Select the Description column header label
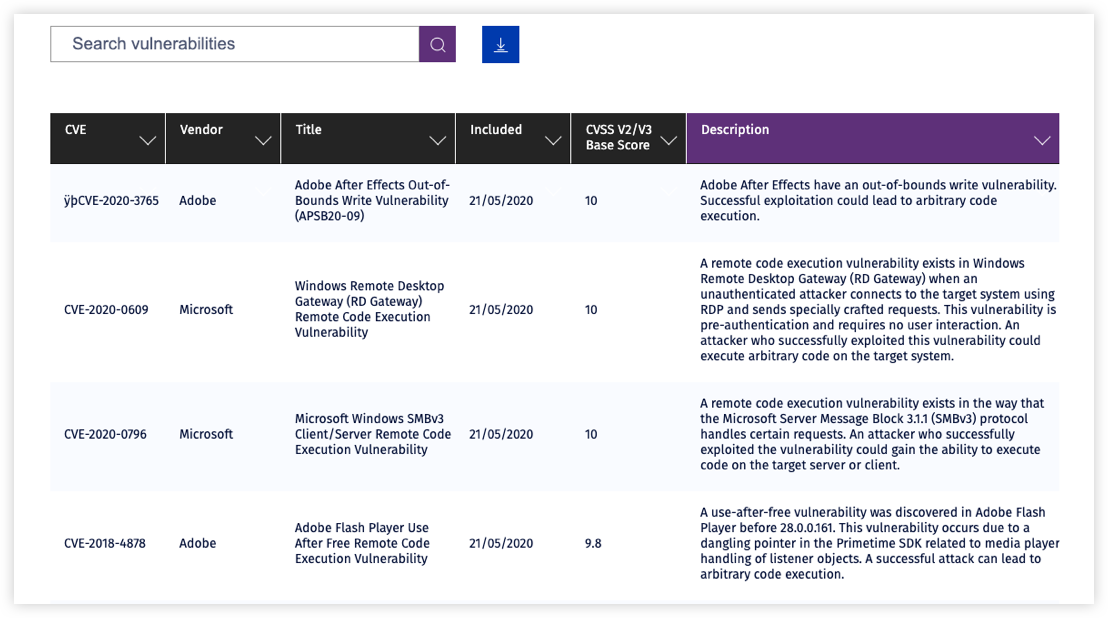 [735, 130]
